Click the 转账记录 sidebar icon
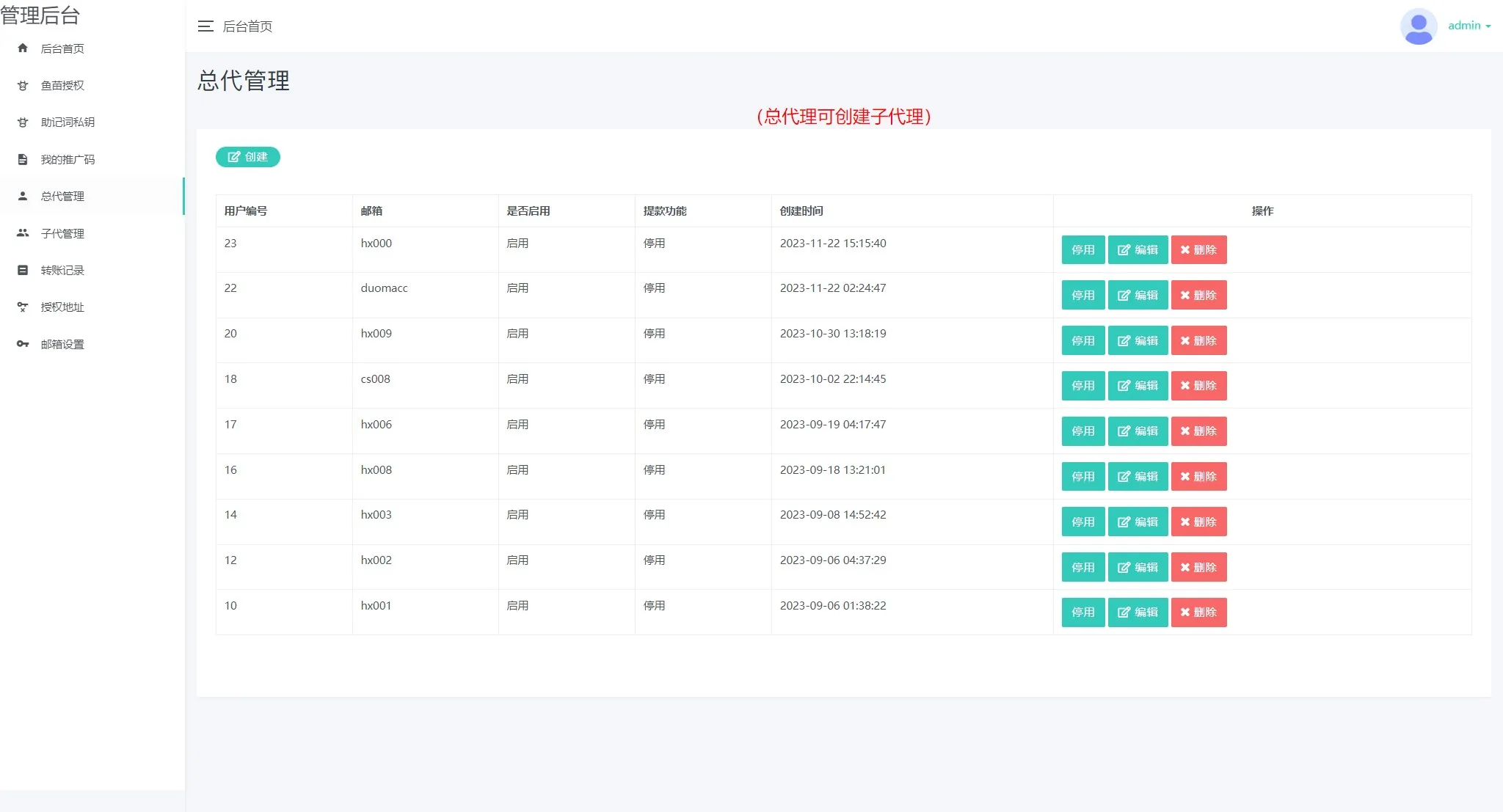Image resolution: width=1503 pixels, height=812 pixels. click(23, 270)
